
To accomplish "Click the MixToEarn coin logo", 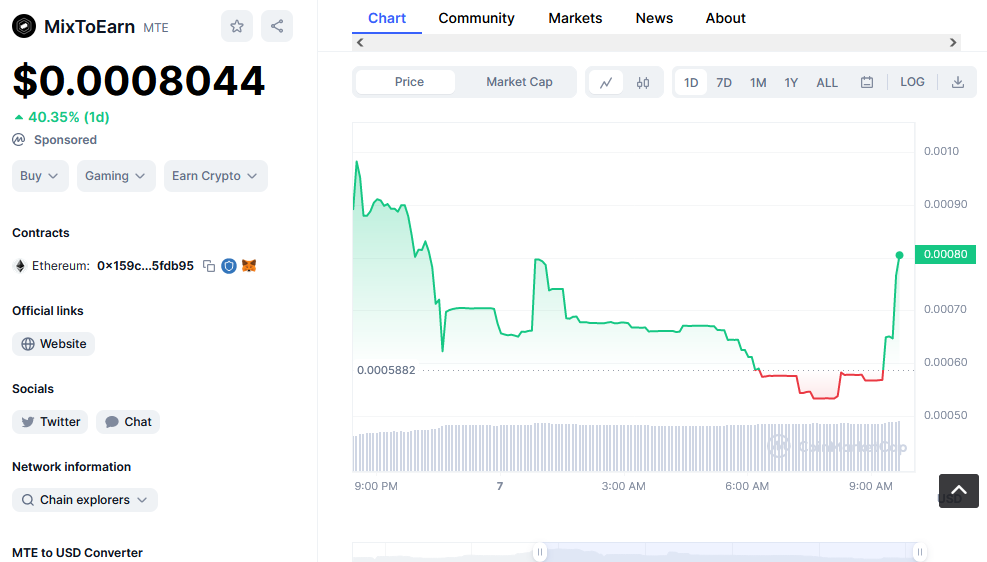I will pos(24,26).
